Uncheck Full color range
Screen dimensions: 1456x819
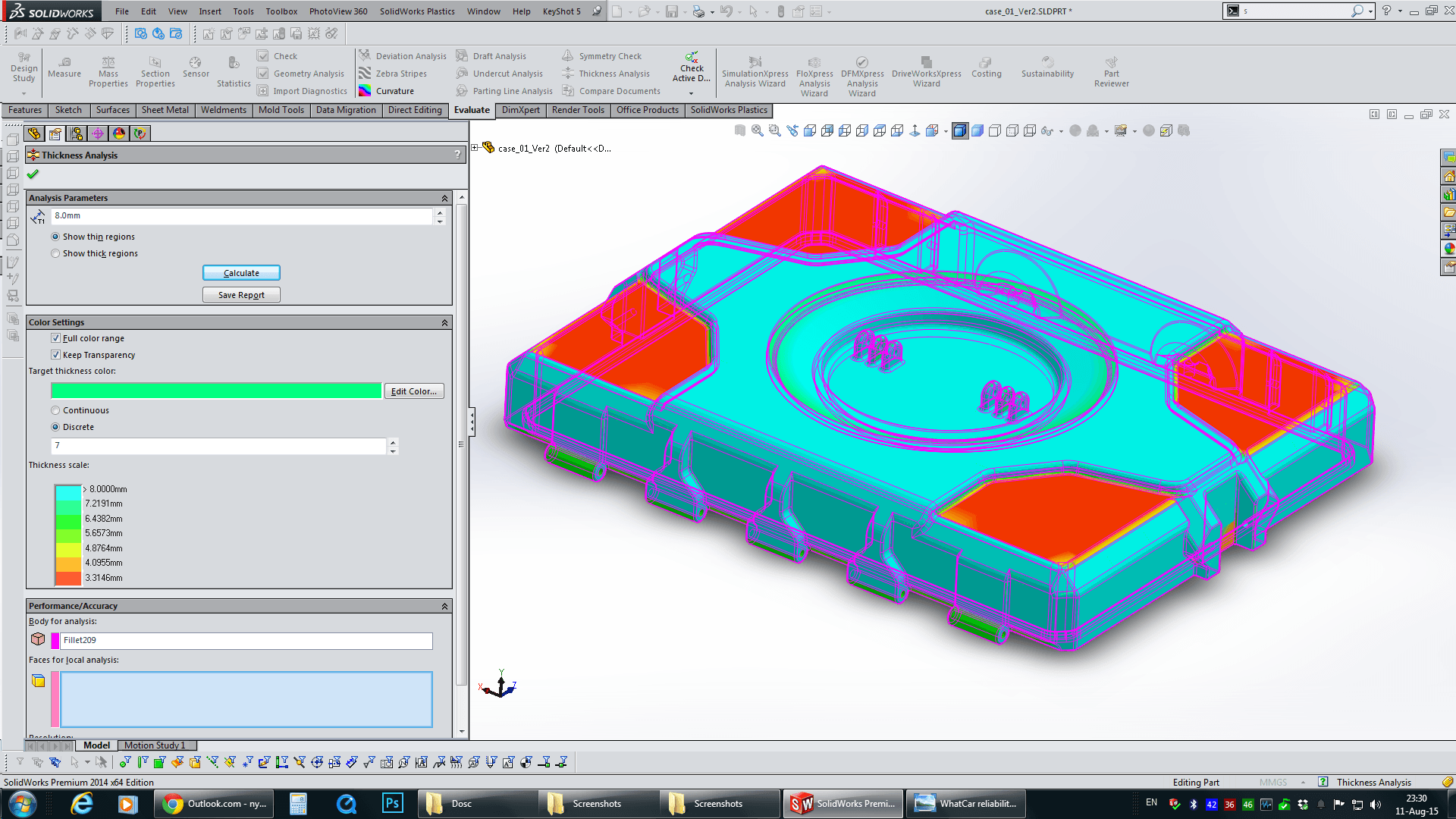coord(55,338)
